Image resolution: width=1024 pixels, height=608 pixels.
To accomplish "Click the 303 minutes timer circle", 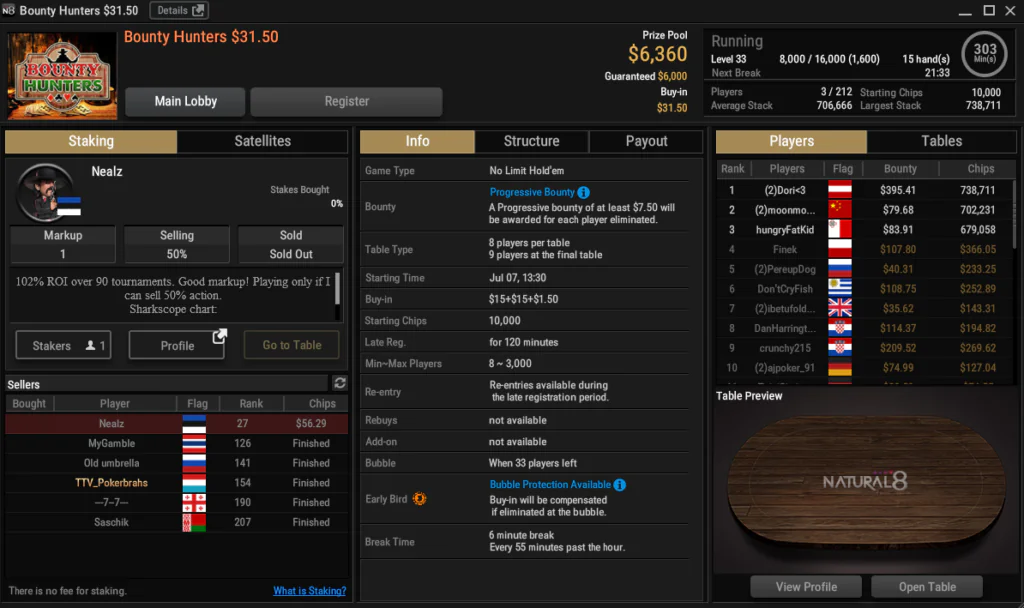I will point(984,54).
